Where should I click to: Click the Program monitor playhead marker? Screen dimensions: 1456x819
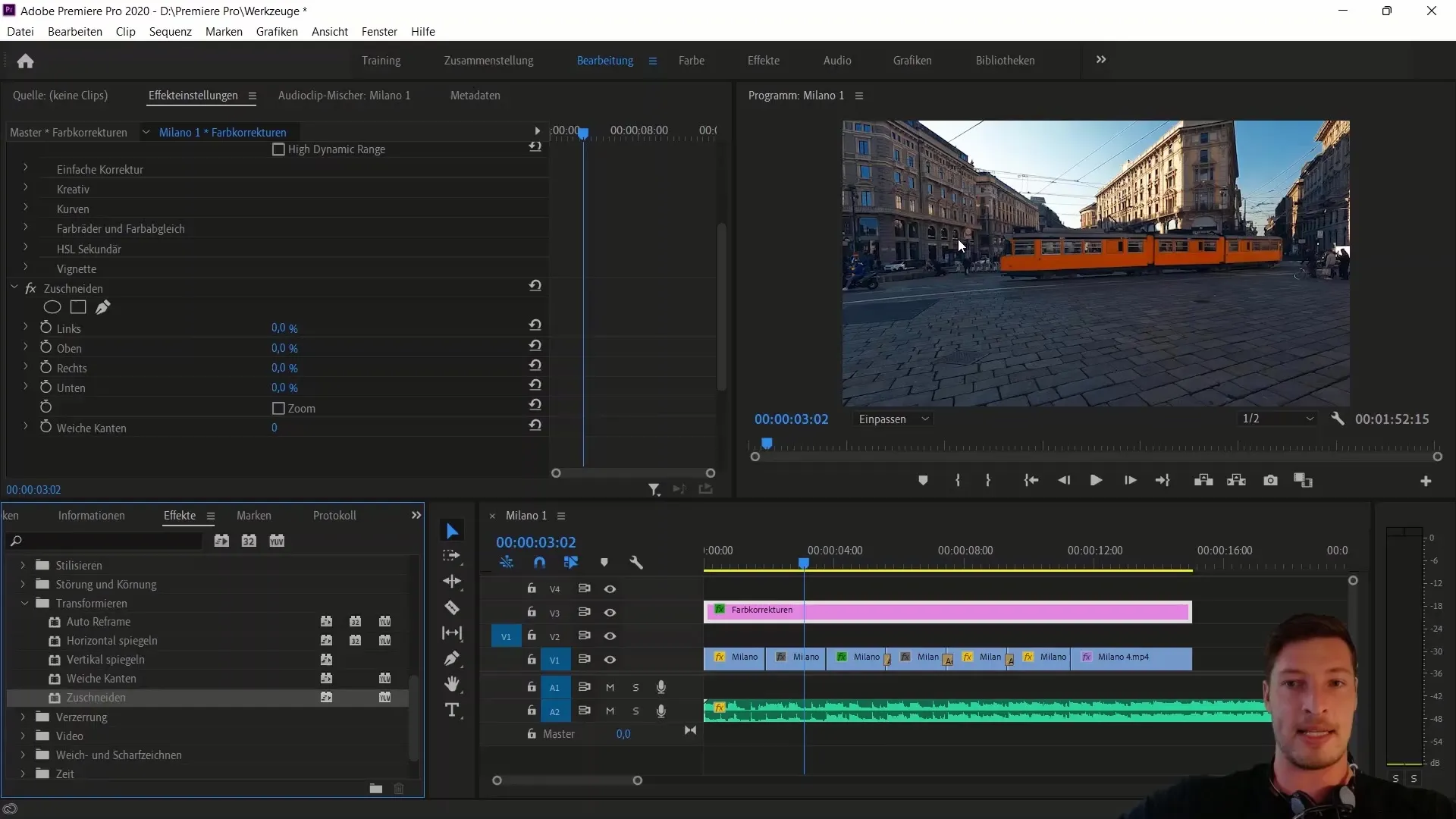pos(767,443)
